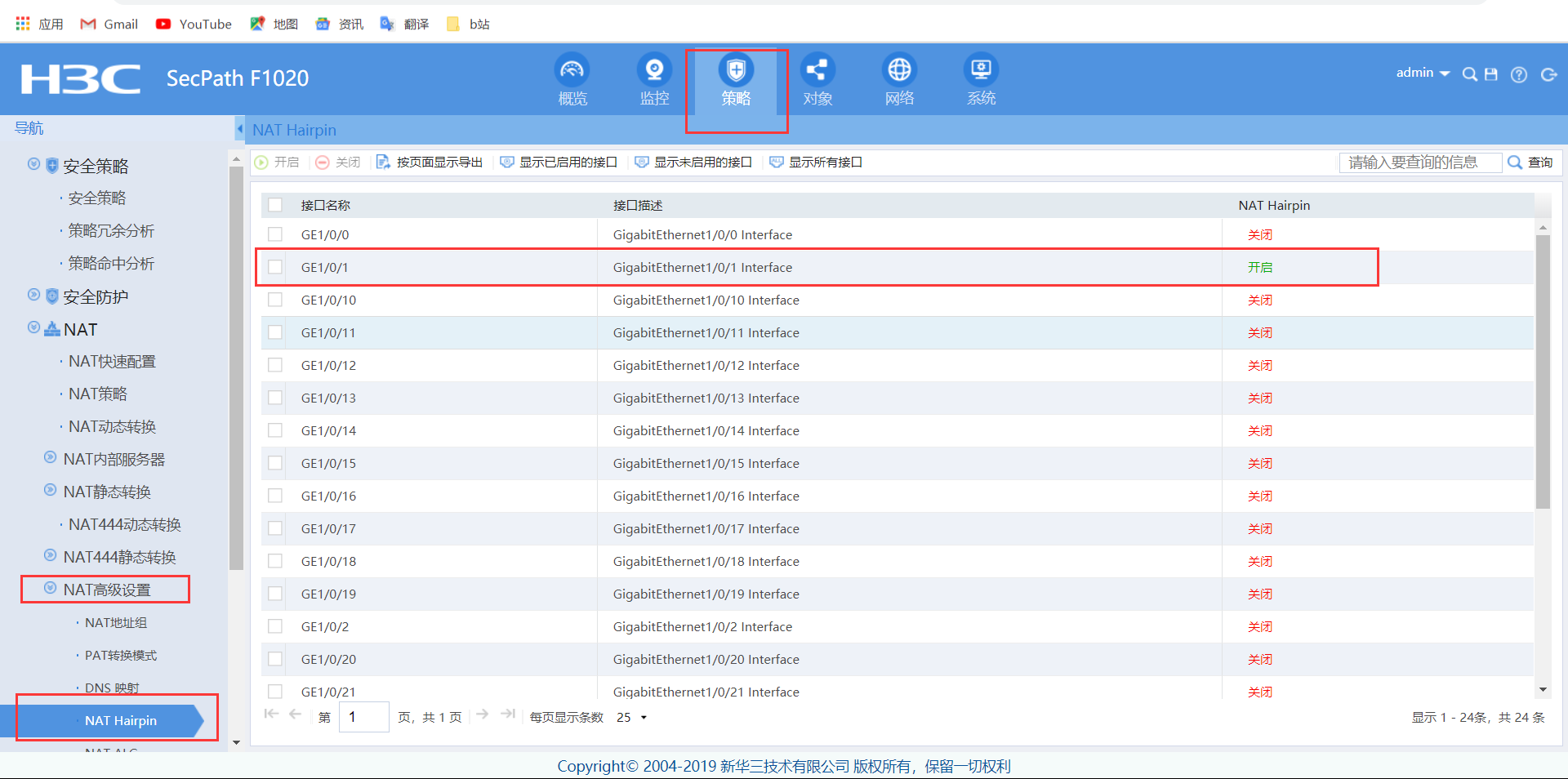The width and height of the screenshot is (1568, 779).
Task: Click the navigation panel scrollbar
Action: [237, 367]
